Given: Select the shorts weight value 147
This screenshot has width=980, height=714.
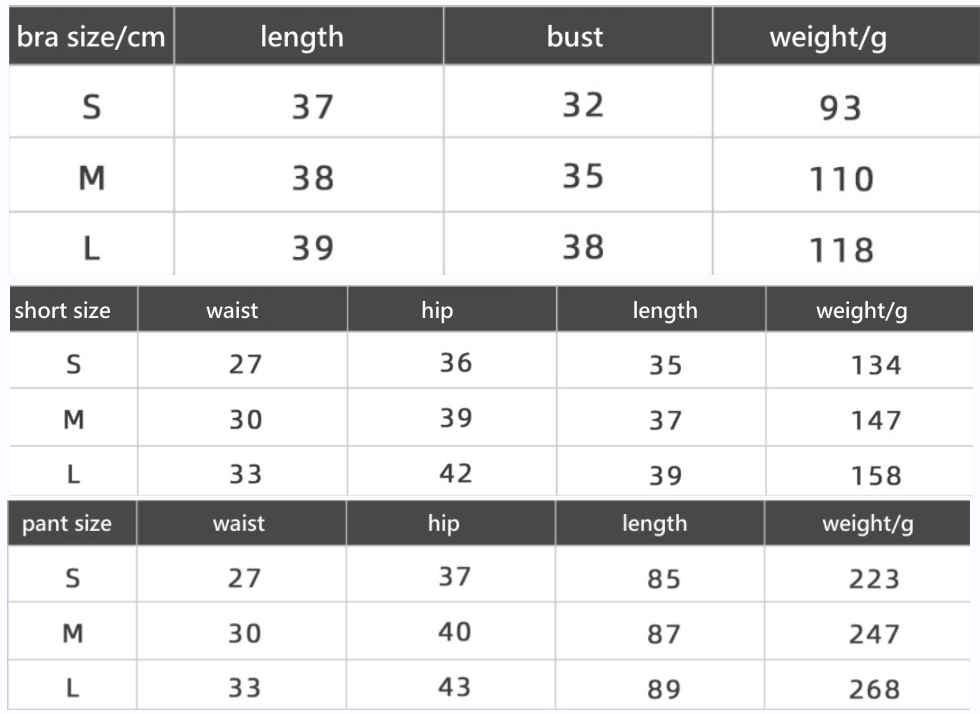Looking at the screenshot, I should [876, 421].
